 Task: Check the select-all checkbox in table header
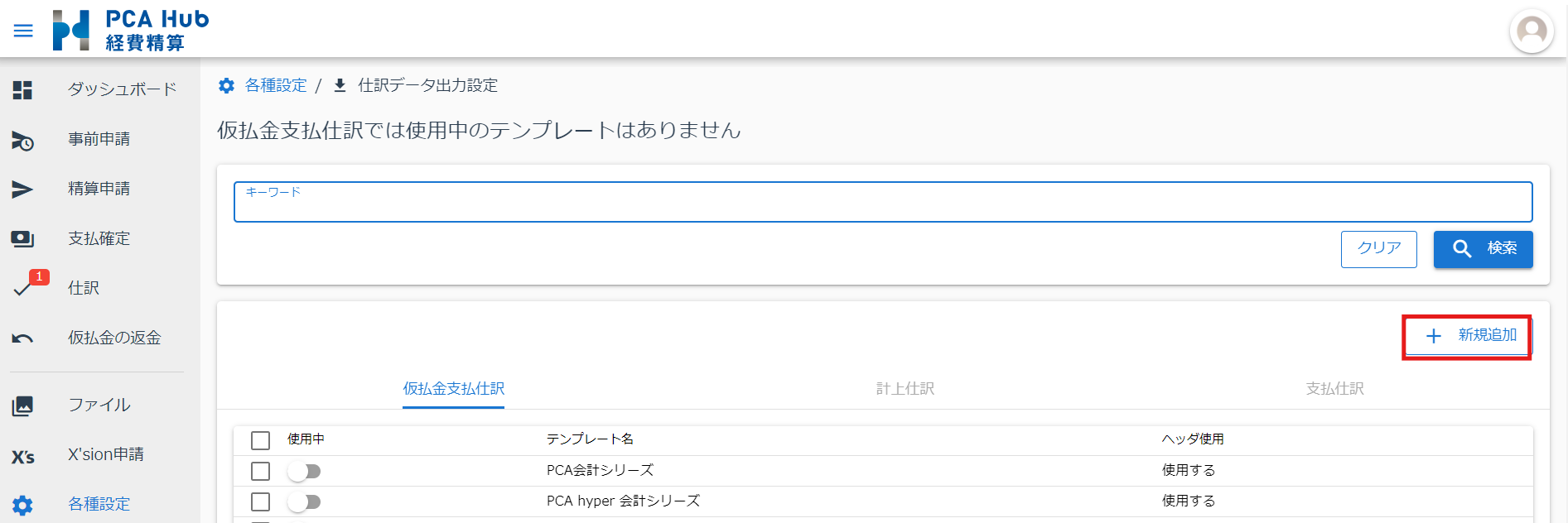pos(260,440)
